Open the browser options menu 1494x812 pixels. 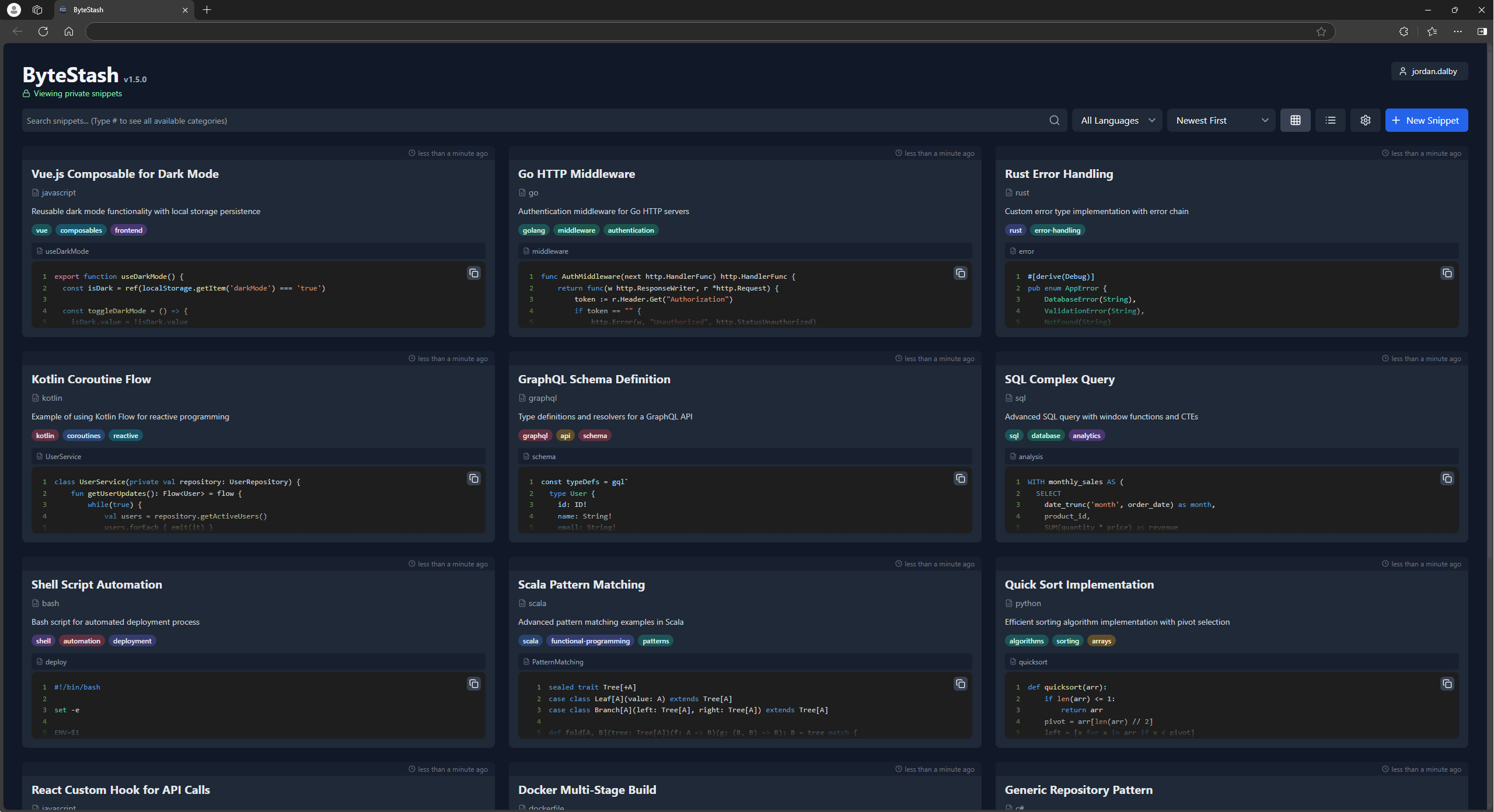(x=1457, y=32)
